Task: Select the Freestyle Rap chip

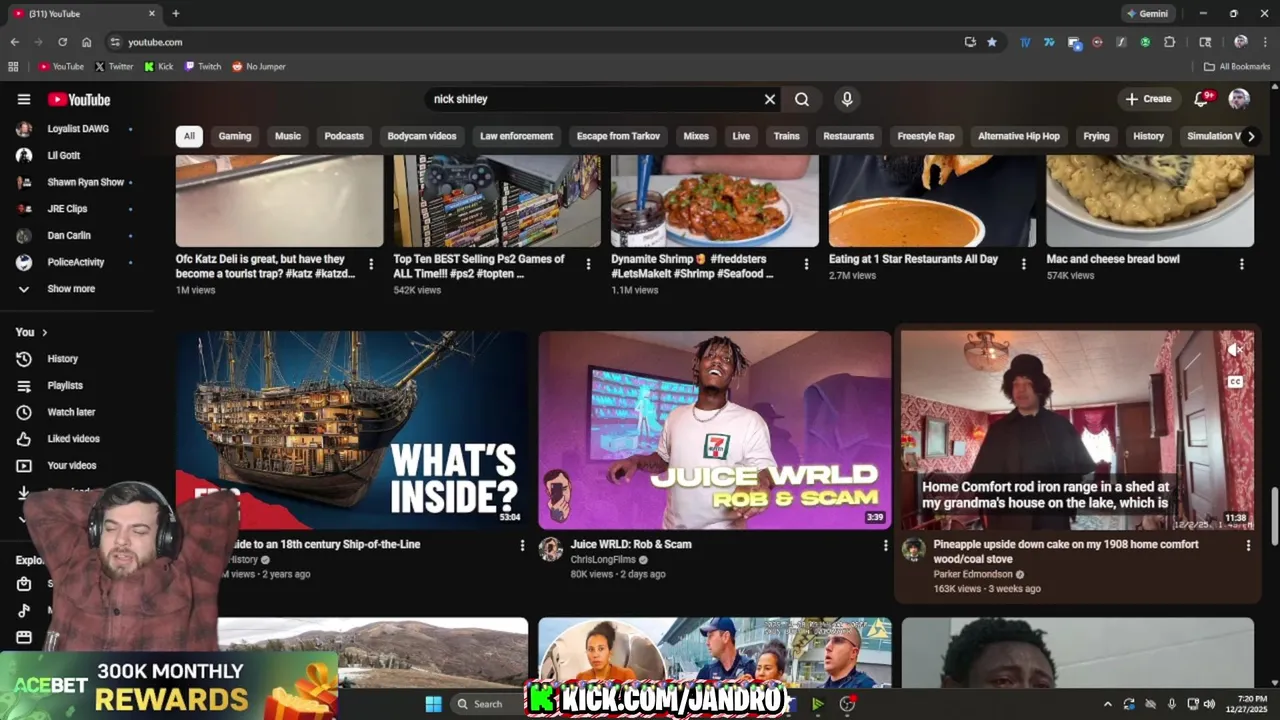Action: pyautogui.click(x=926, y=136)
